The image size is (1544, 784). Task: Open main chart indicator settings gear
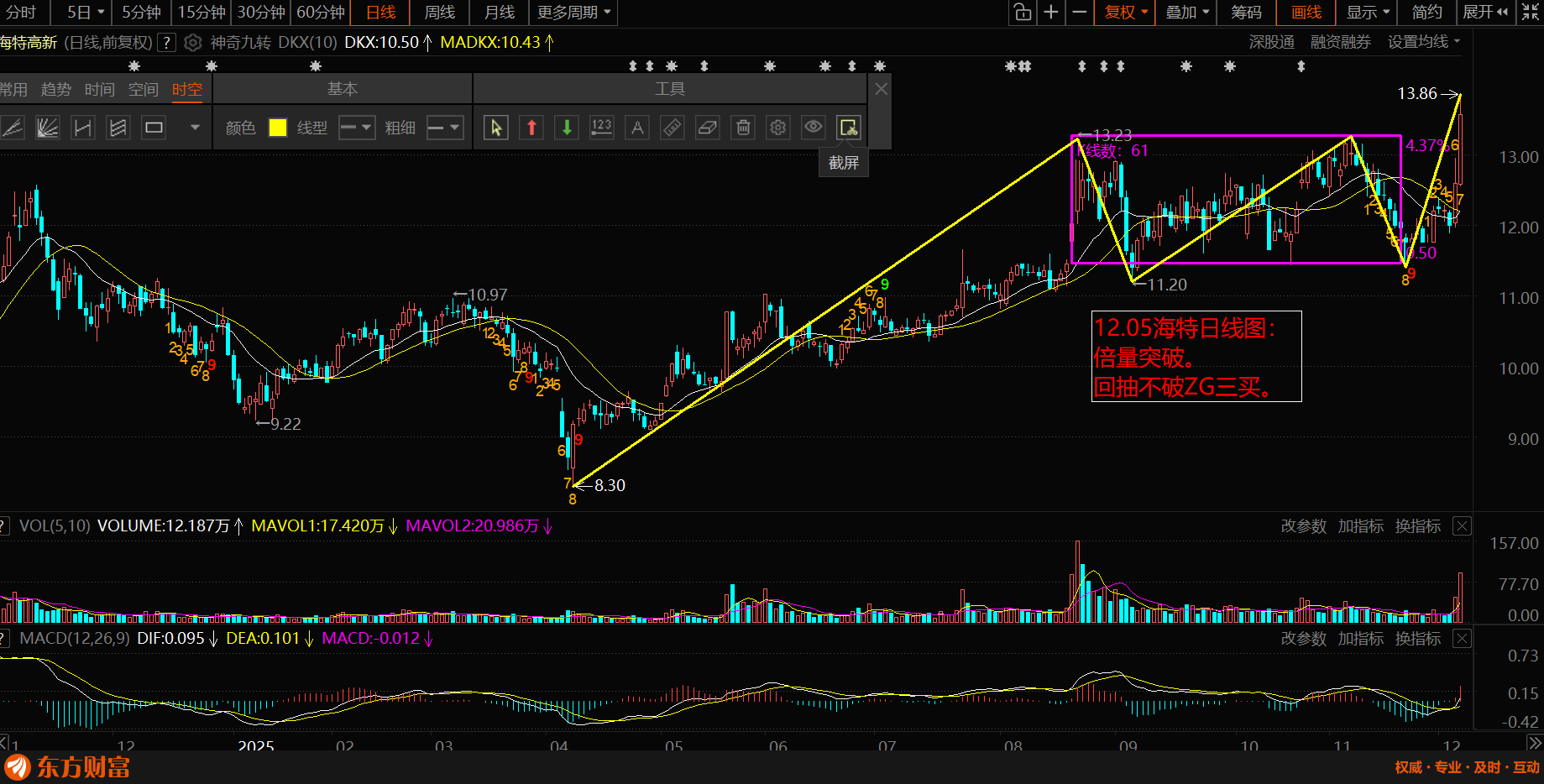193,43
